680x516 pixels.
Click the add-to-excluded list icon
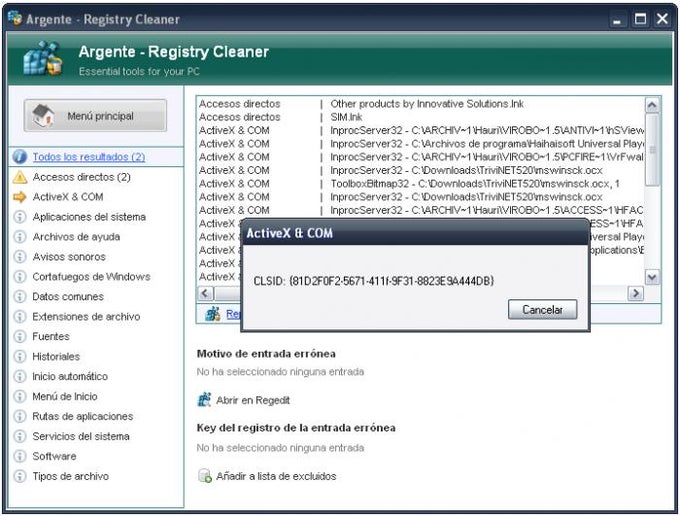pyautogui.click(x=204, y=476)
